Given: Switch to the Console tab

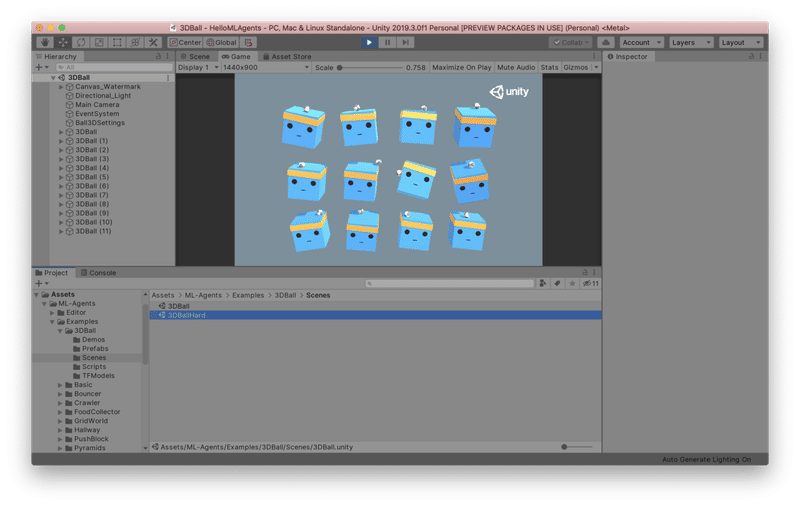Looking at the screenshot, I should tap(98, 273).
